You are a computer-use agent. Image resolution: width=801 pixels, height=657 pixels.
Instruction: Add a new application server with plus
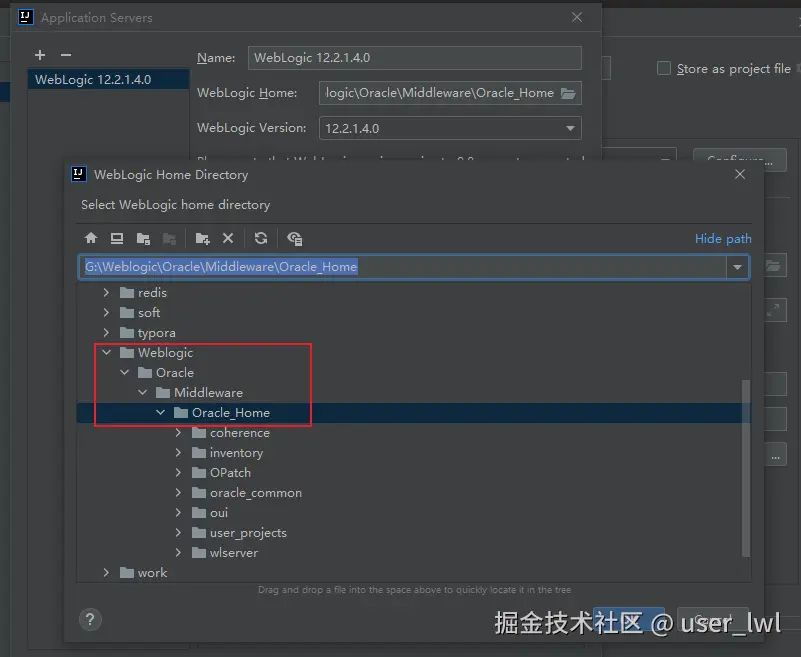point(40,55)
